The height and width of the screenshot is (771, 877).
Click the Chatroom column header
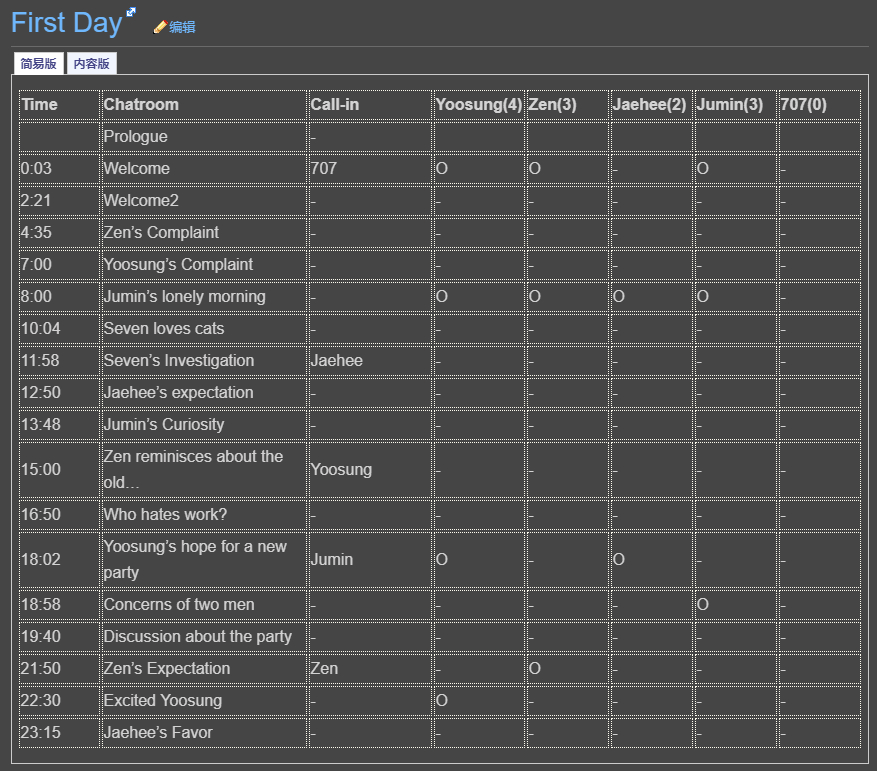pos(205,105)
